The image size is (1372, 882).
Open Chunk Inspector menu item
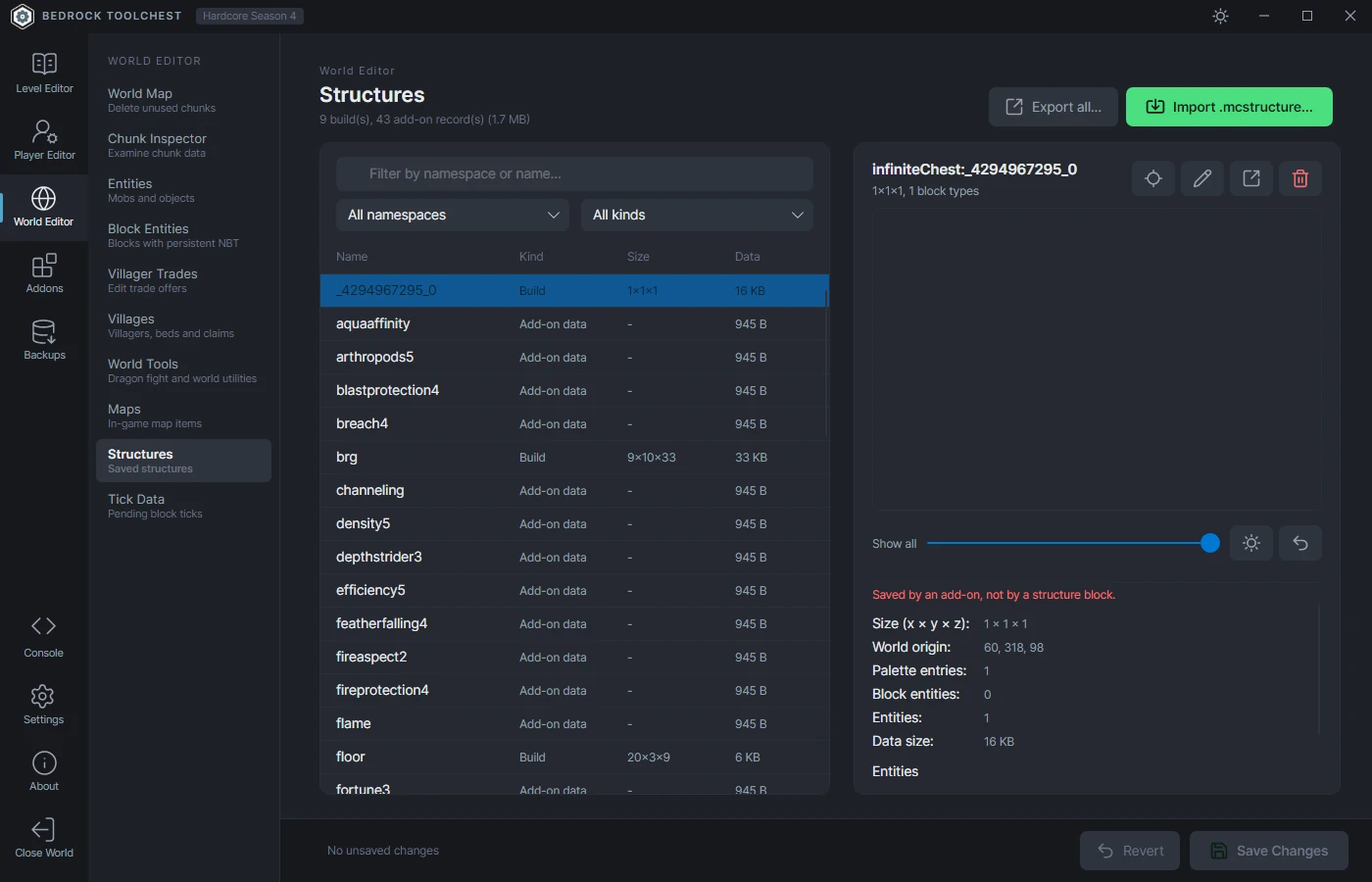(183, 145)
